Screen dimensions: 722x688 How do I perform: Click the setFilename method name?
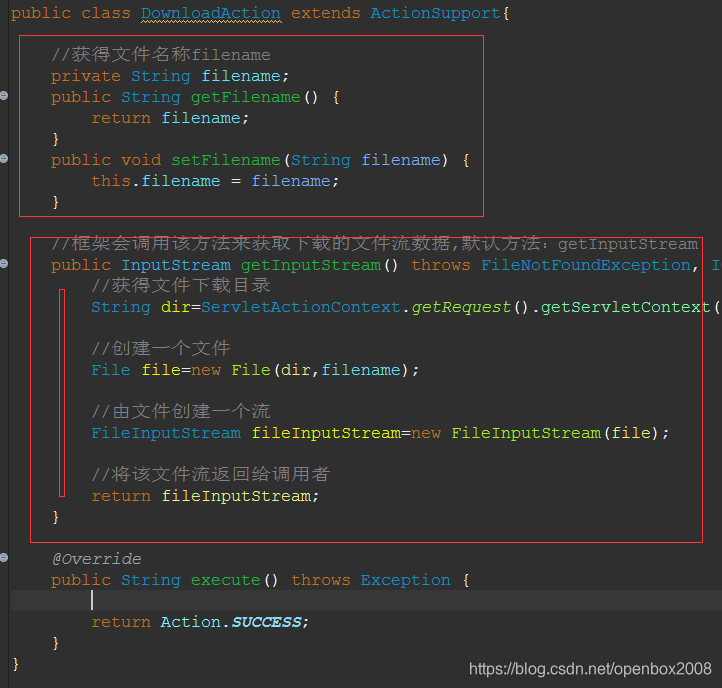click(226, 160)
